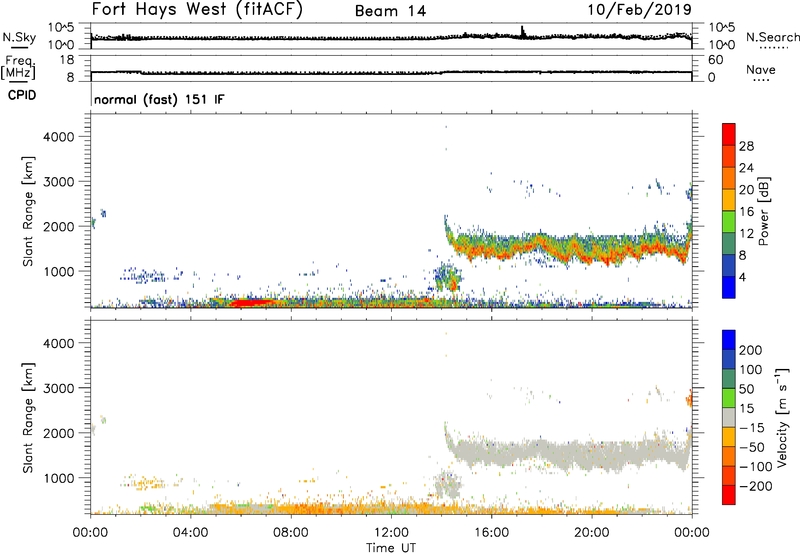This screenshot has height=554, width=800.
Task: Click the blue 4 dB power colorbar segment
Action: (x=729, y=287)
